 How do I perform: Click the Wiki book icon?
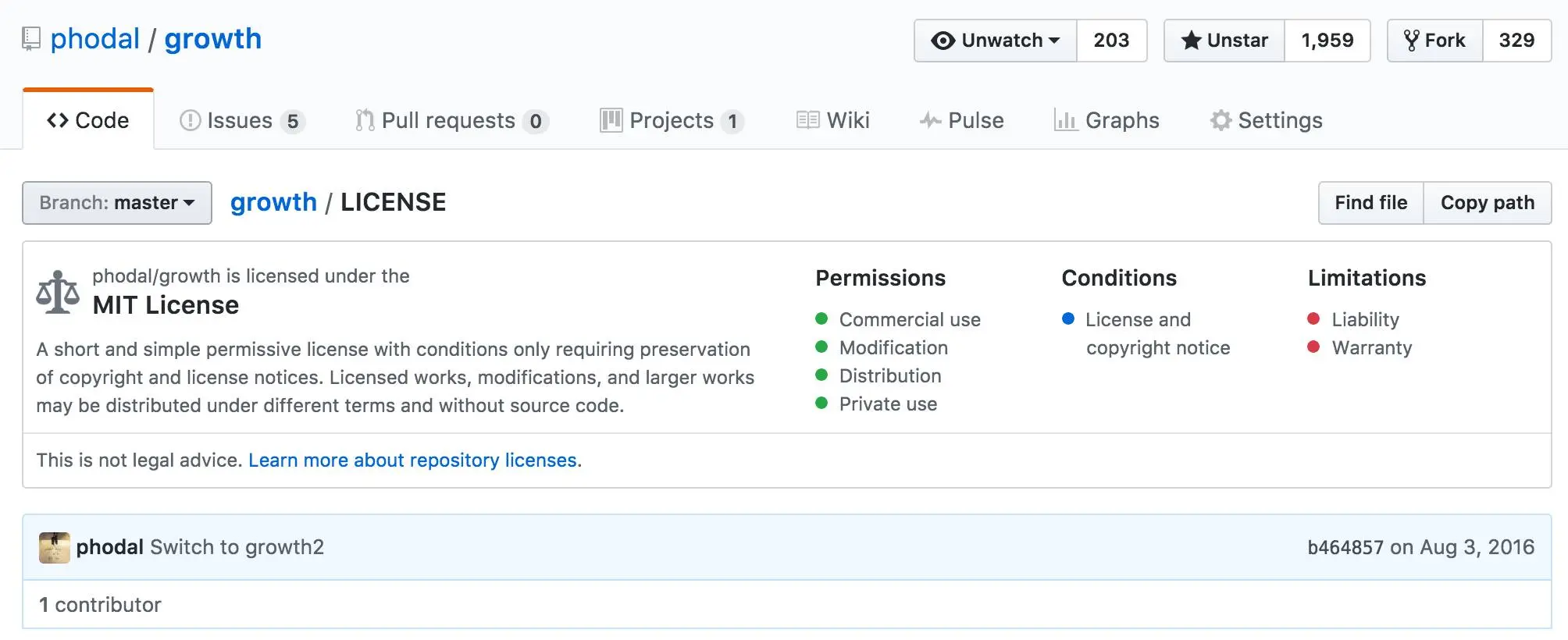click(807, 120)
